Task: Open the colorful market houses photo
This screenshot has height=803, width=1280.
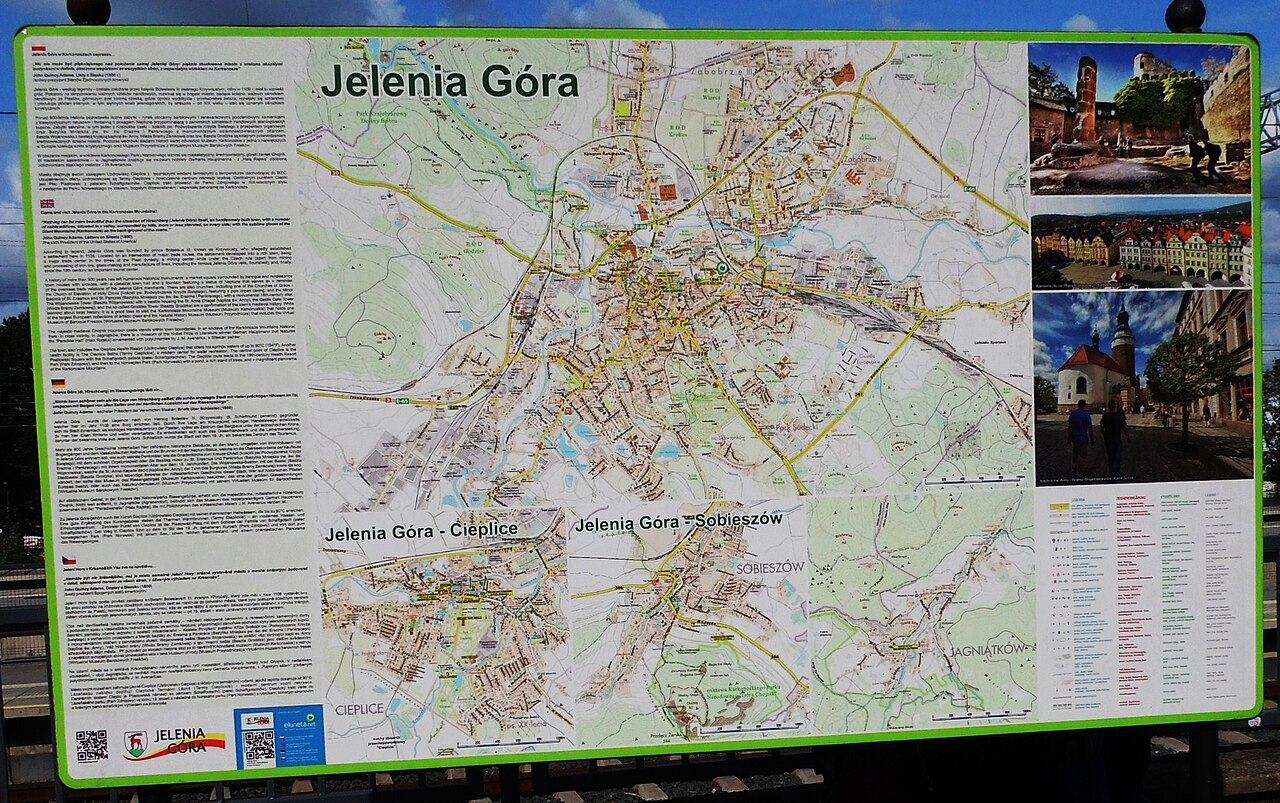Action: [x=1141, y=244]
